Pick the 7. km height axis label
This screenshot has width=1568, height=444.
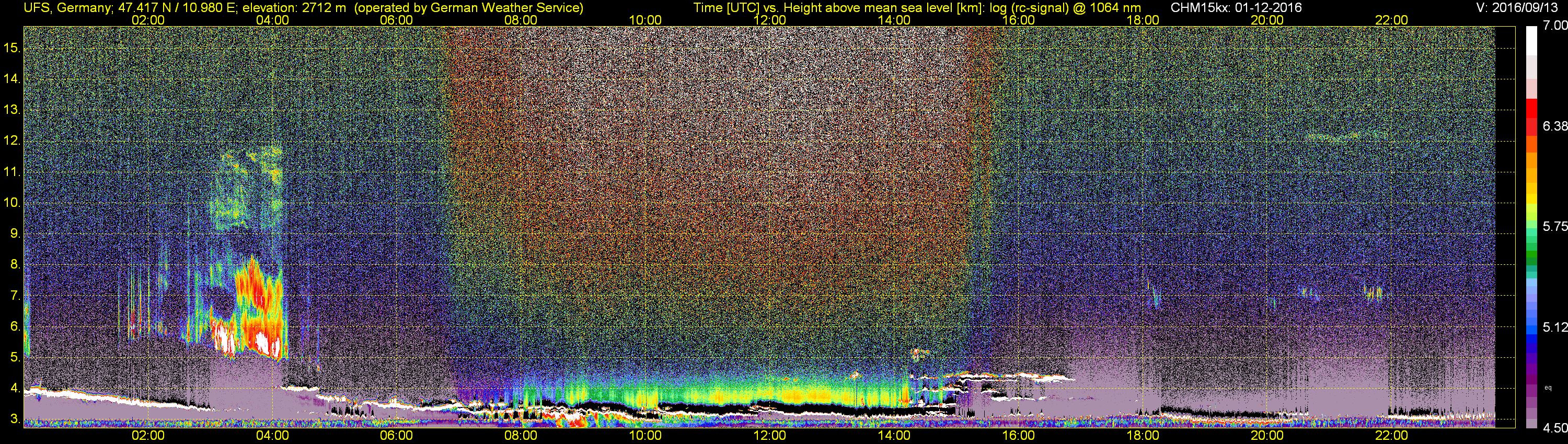coord(15,296)
